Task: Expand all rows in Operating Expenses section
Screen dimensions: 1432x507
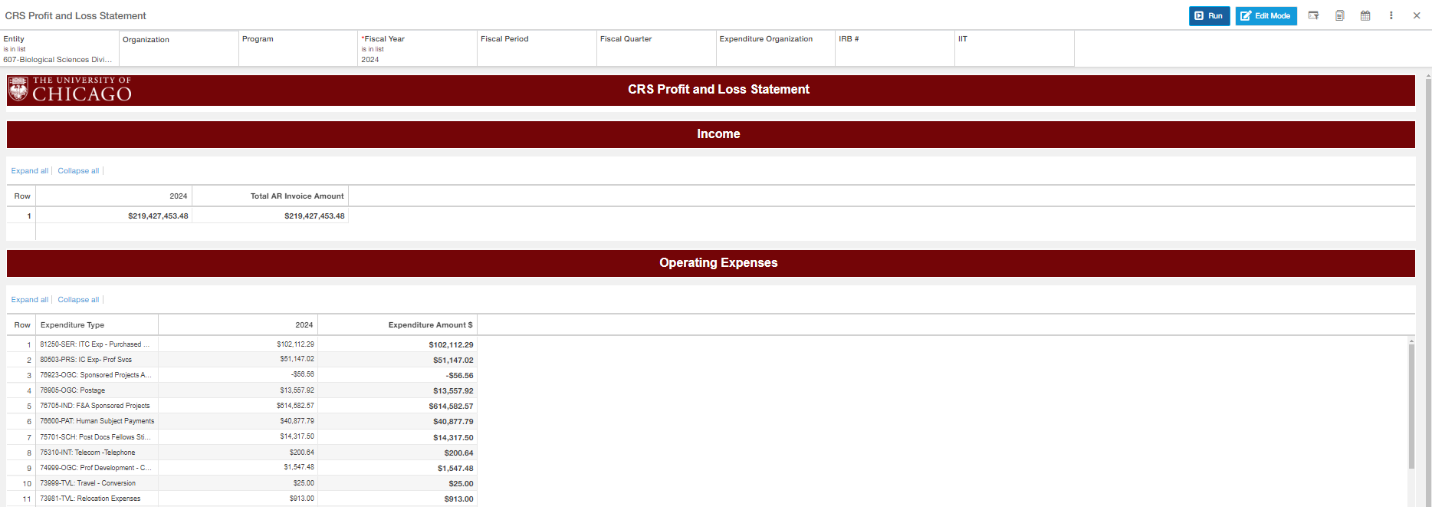Action: [30, 300]
